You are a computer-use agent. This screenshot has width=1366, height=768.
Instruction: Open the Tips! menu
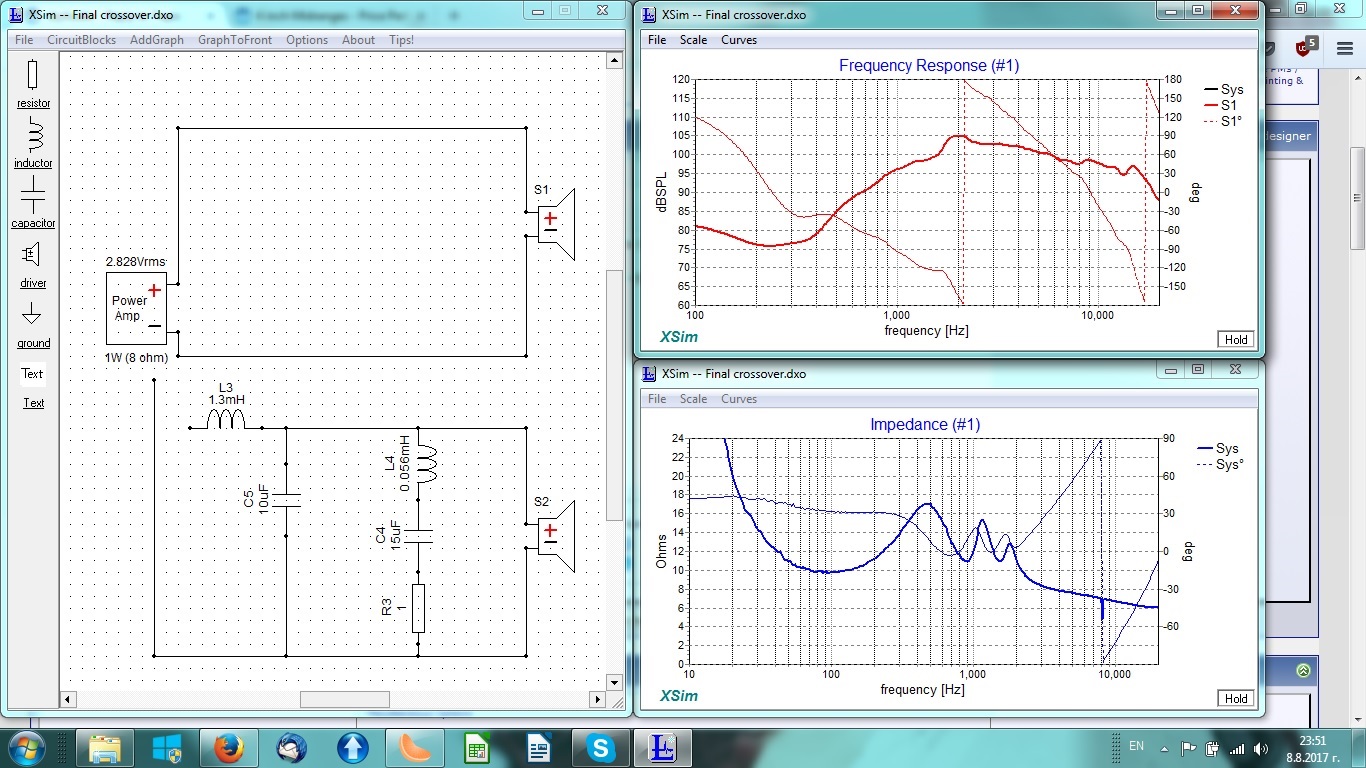click(x=401, y=40)
